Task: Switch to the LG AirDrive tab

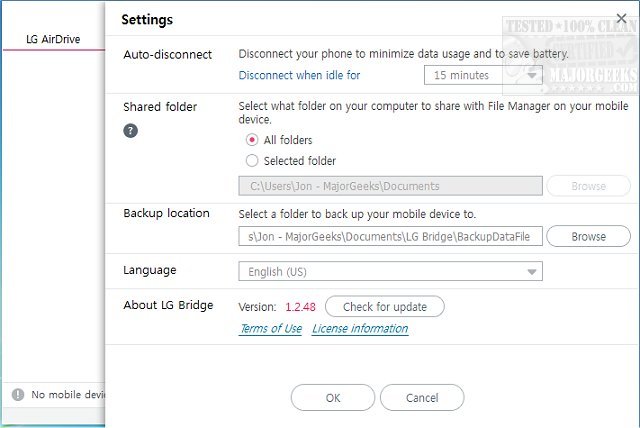Action: point(53,41)
